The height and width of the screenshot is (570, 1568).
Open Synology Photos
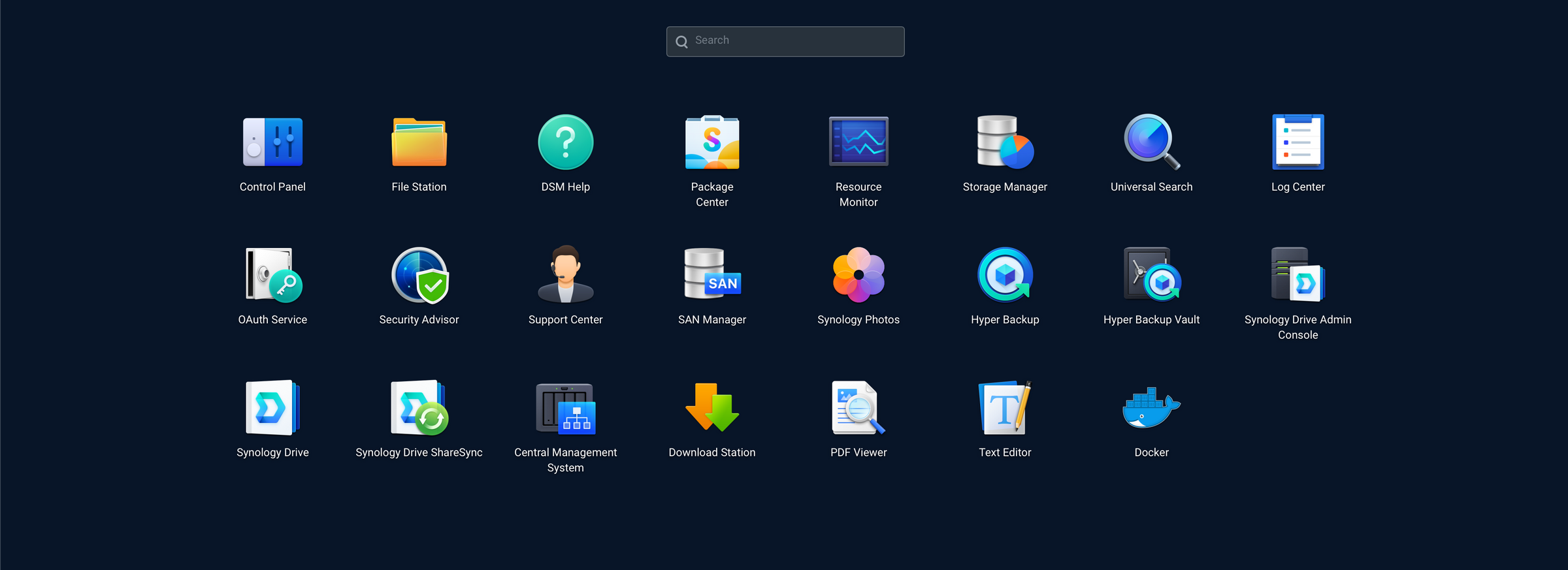point(858,275)
